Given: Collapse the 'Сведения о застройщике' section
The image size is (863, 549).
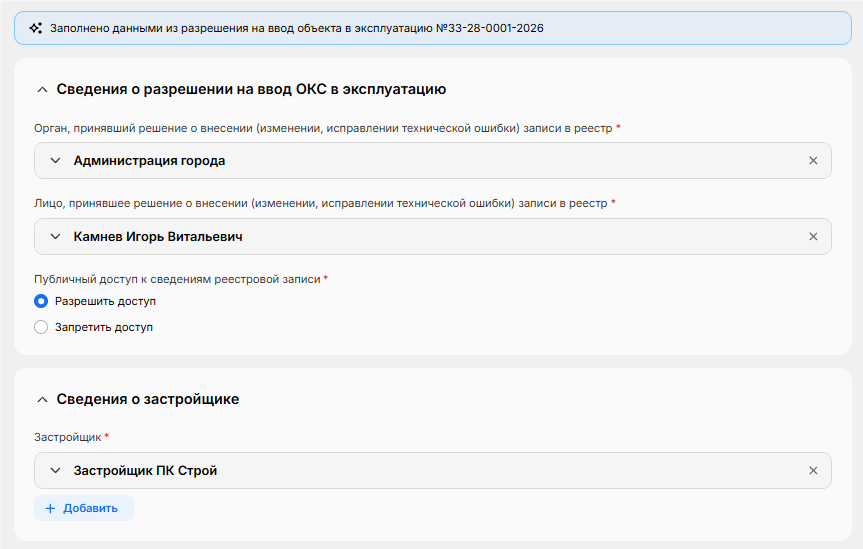Looking at the screenshot, I should click(42, 400).
